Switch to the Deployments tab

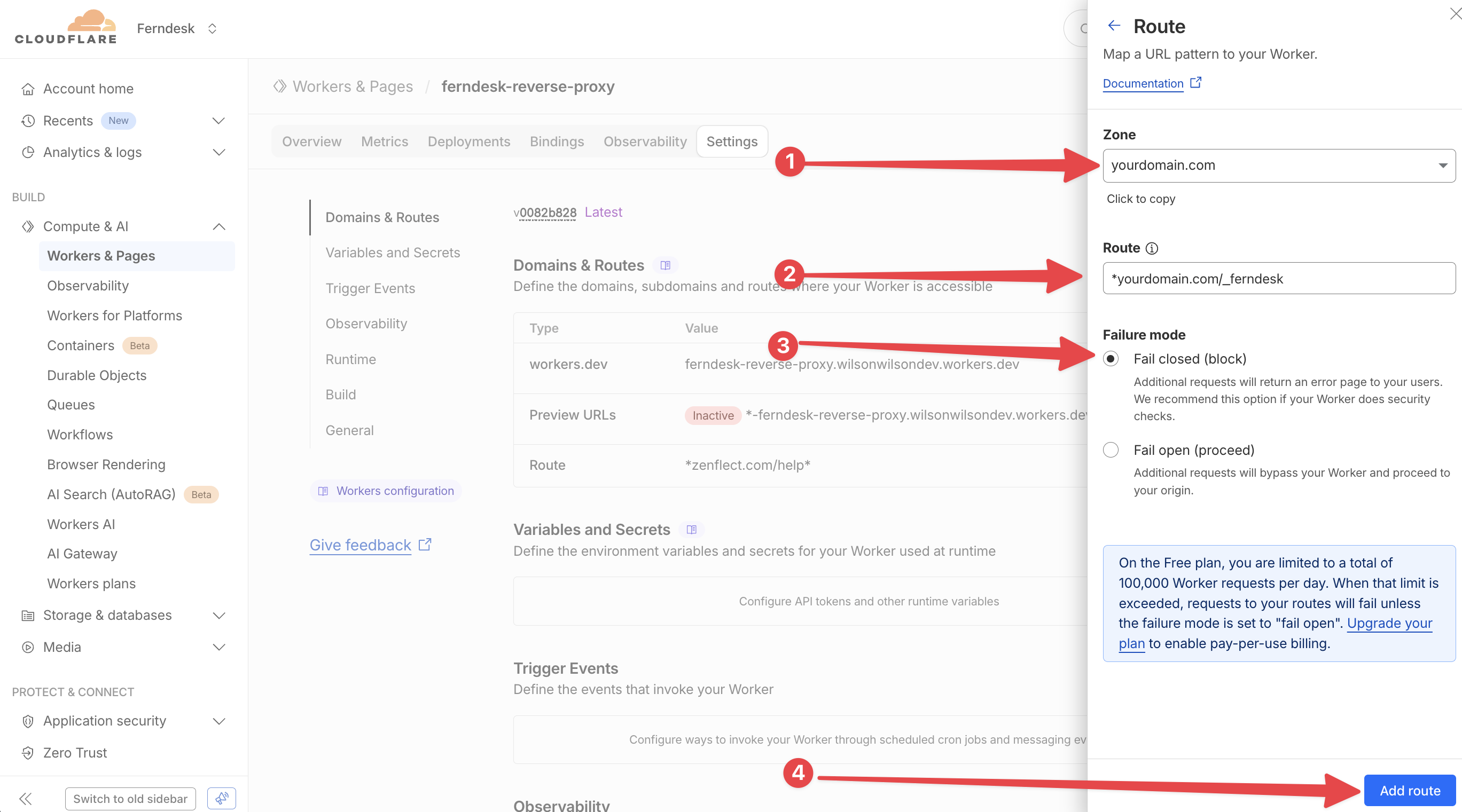pyautogui.click(x=468, y=142)
